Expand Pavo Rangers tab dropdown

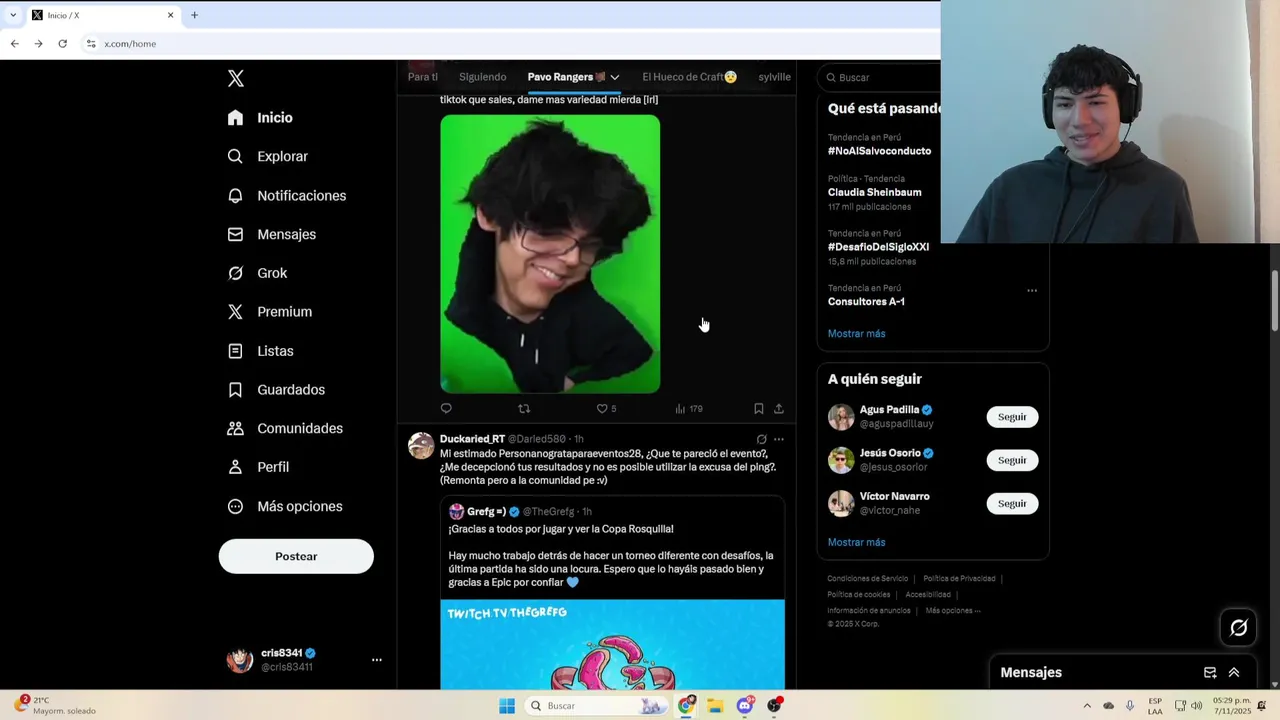coord(615,77)
